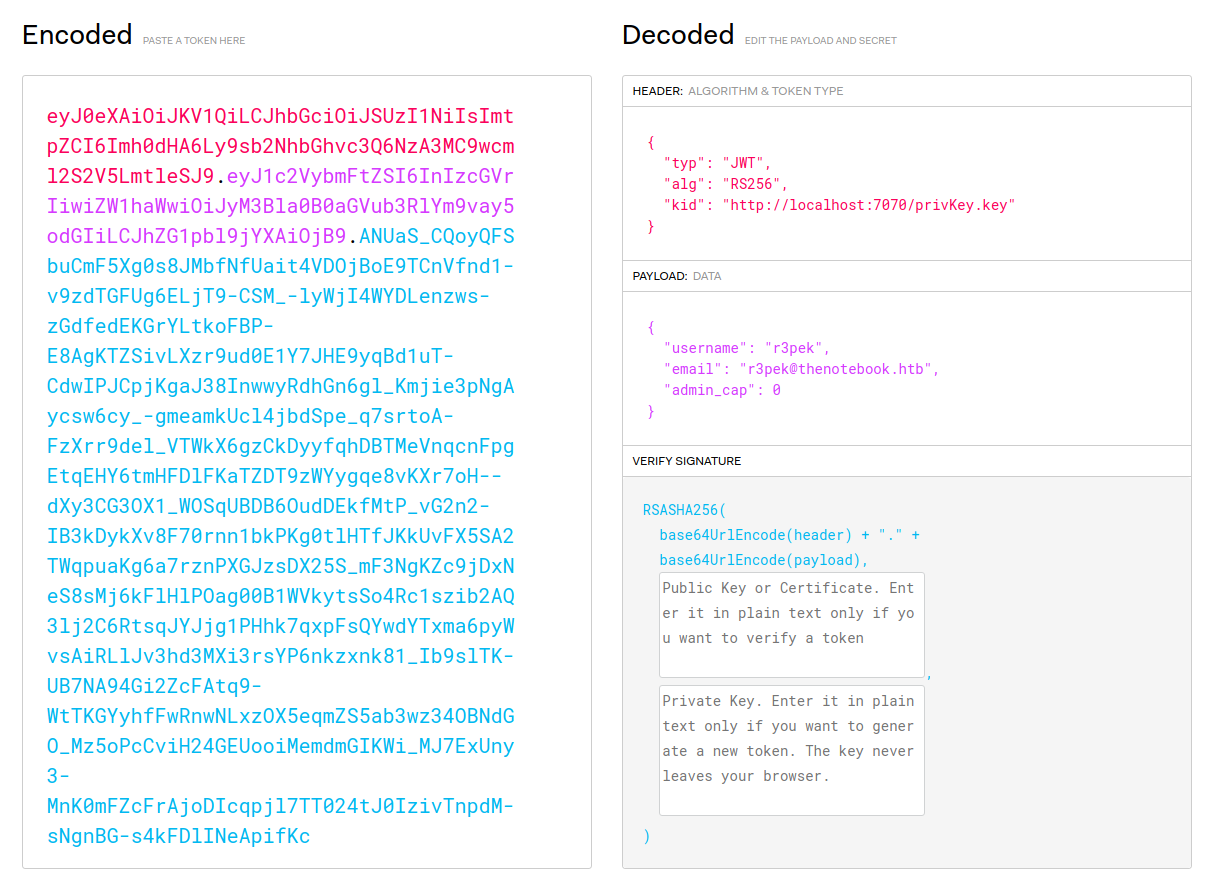The image size is (1222, 892).
Task: Click the "Decoded" heading
Action: [677, 35]
